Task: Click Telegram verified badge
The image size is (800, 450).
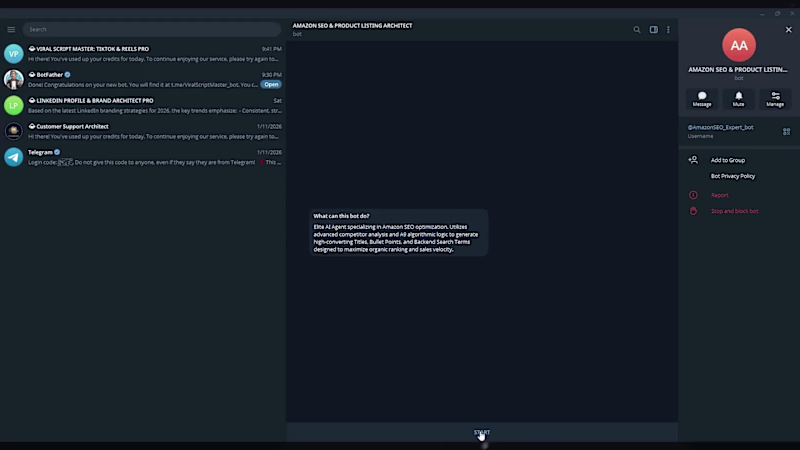Action: pos(57,152)
